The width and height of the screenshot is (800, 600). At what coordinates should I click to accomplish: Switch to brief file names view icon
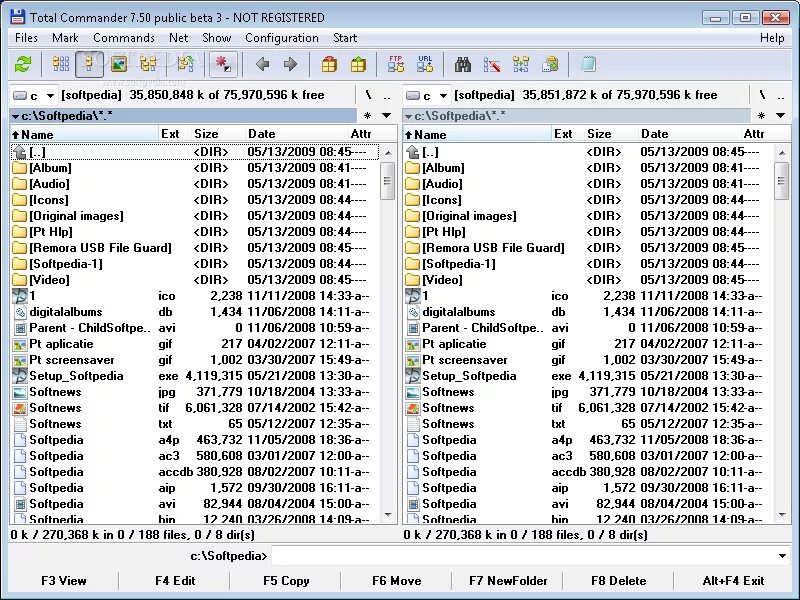pyautogui.click(x=61, y=64)
